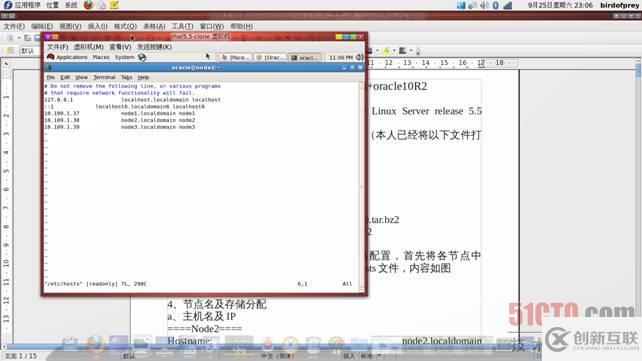The width and height of the screenshot is (642, 361).
Task: Open terminal File menu
Action: point(51,77)
